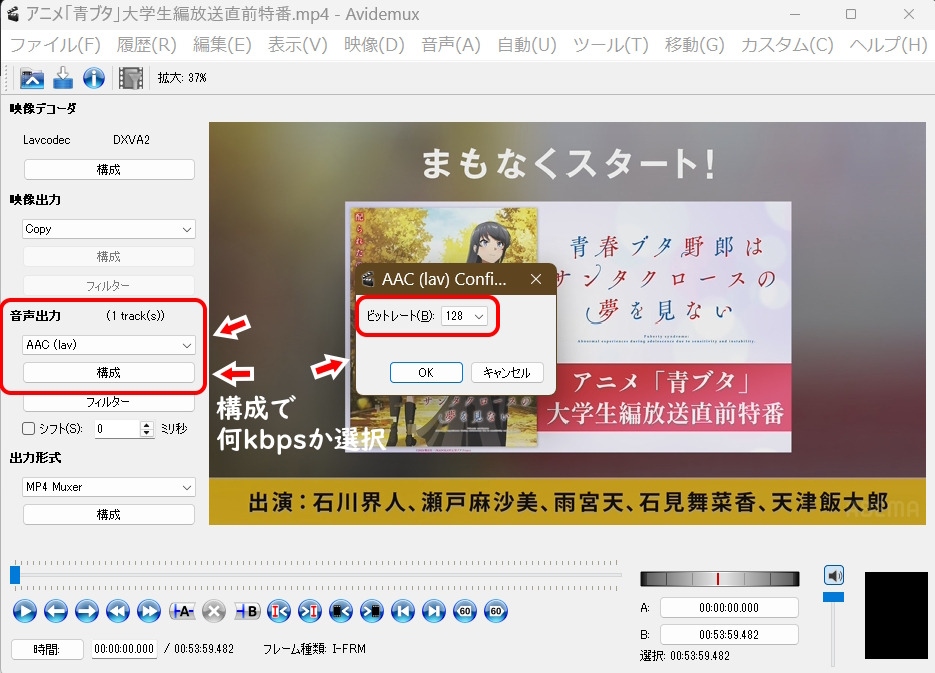
Task: Mute audio with the speaker icon
Action: pyautogui.click(x=834, y=575)
